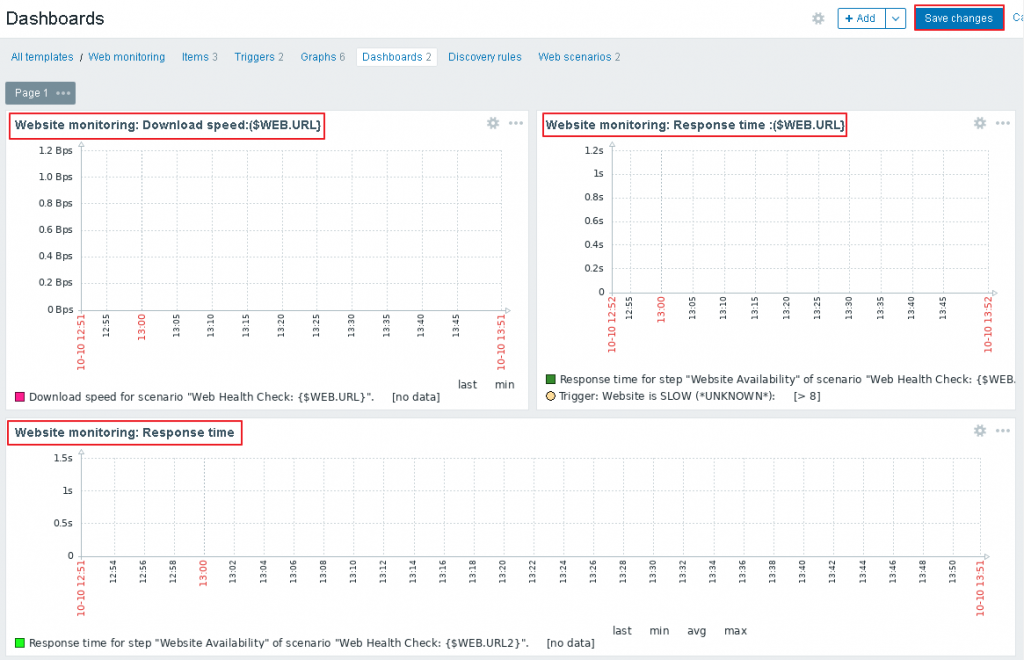Select Dashboards tab
This screenshot has height=660, width=1024.
(396, 57)
